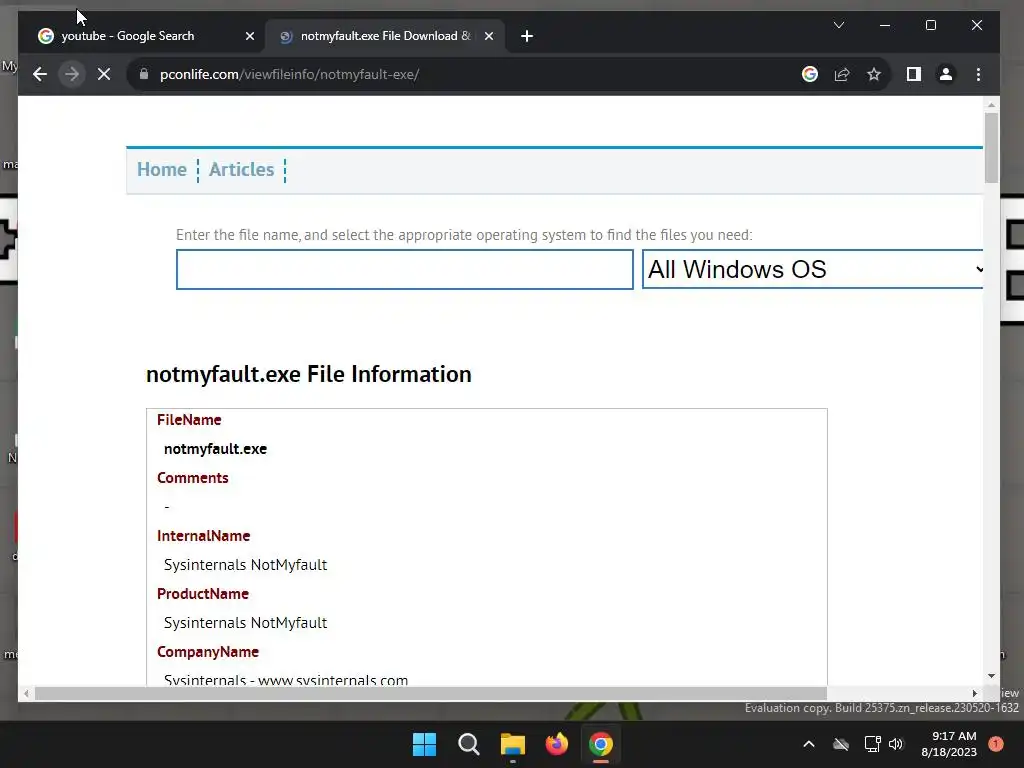
Task: Click page scroll up arrow
Action: click(991, 104)
